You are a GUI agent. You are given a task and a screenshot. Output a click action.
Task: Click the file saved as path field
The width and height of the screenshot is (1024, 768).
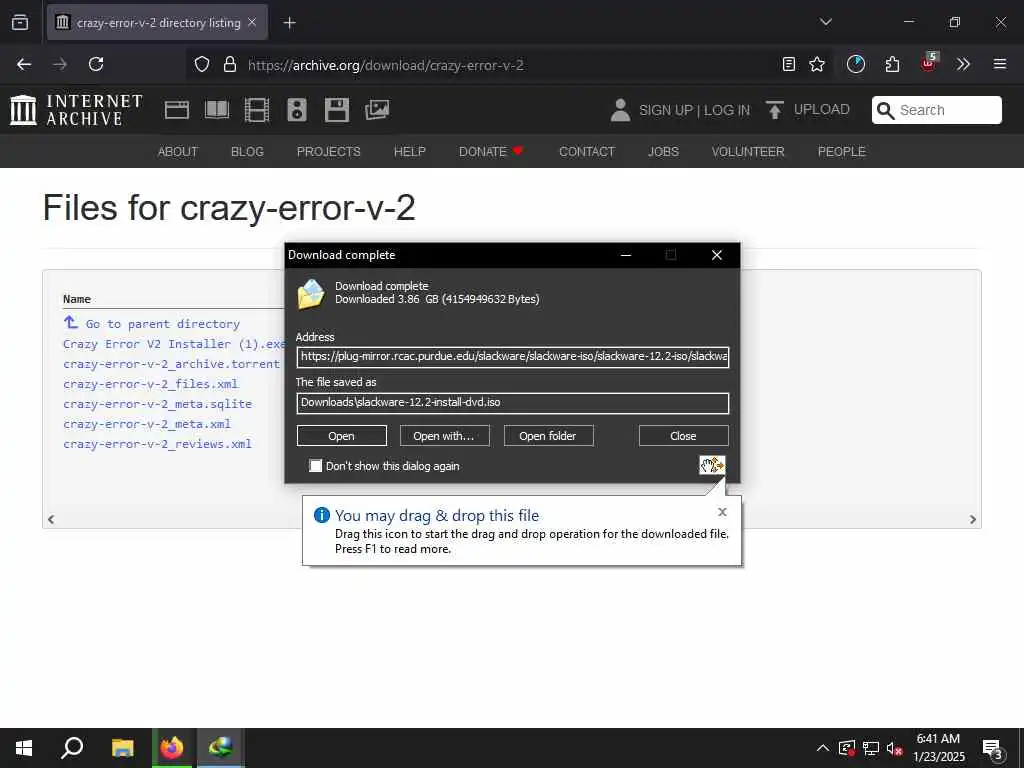513,402
